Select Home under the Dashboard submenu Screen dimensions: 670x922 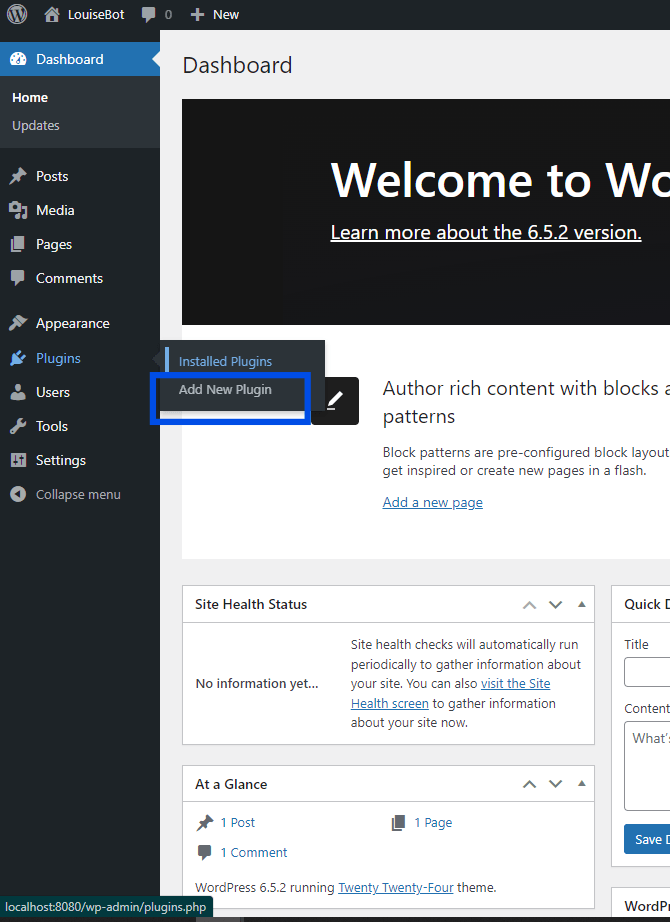pyautogui.click(x=30, y=98)
